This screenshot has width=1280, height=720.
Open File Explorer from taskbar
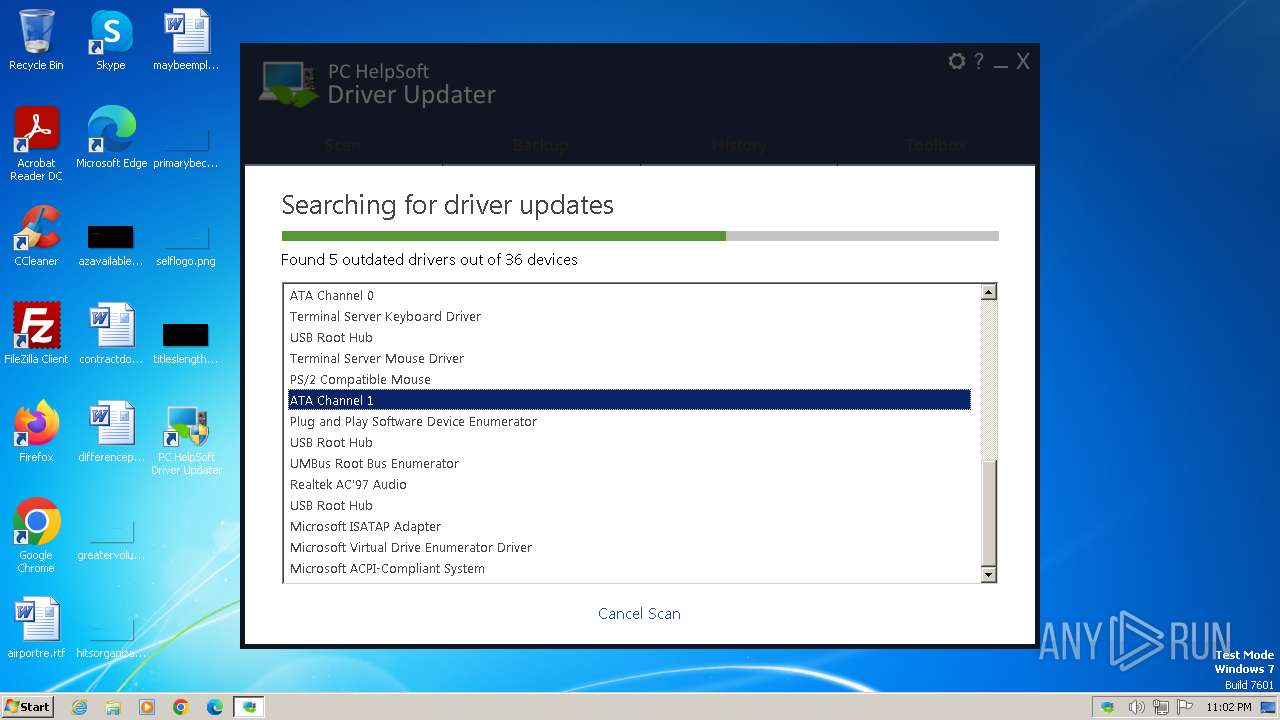tap(113, 707)
